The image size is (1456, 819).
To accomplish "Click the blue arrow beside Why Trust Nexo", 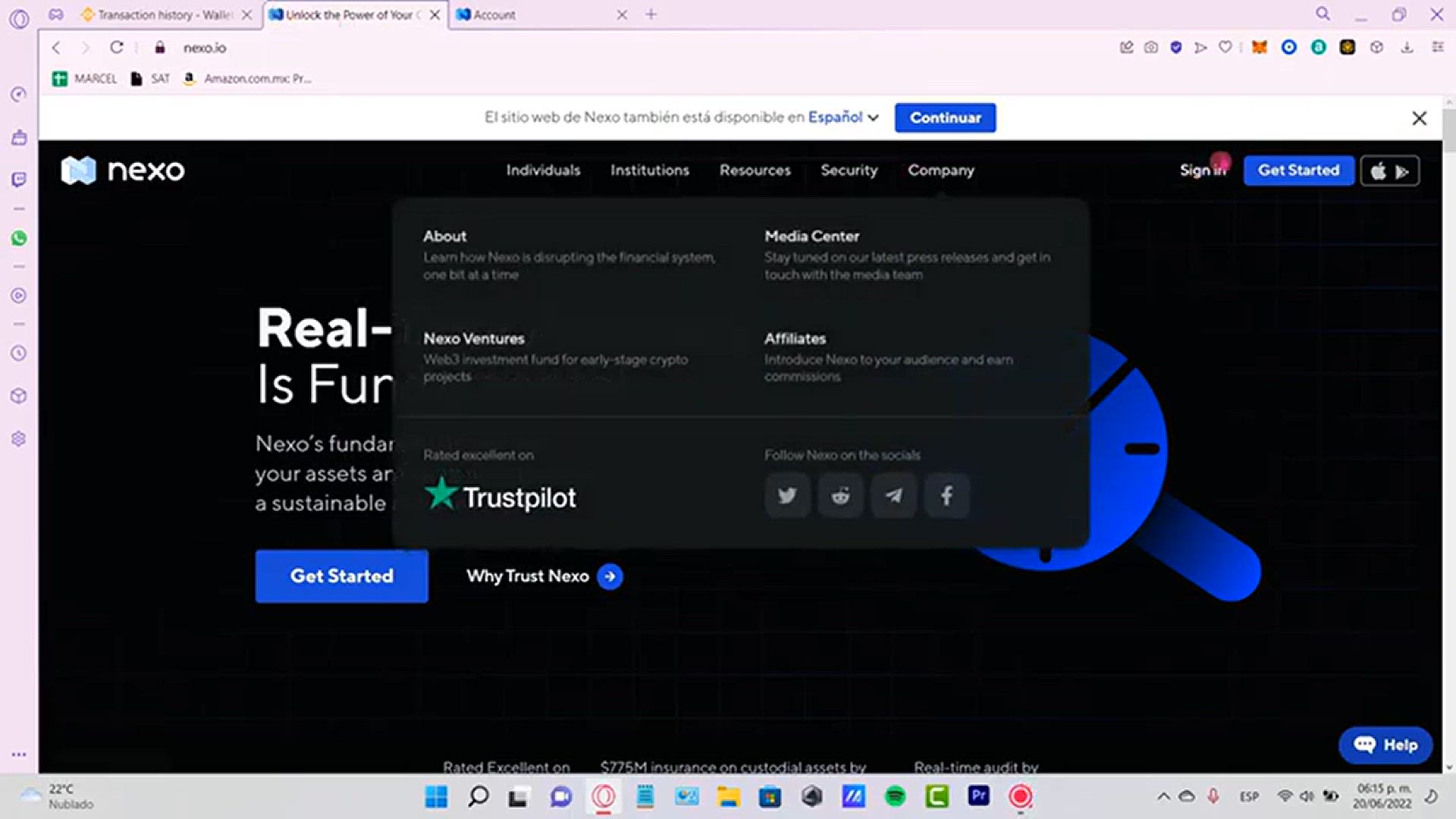I will click(610, 576).
